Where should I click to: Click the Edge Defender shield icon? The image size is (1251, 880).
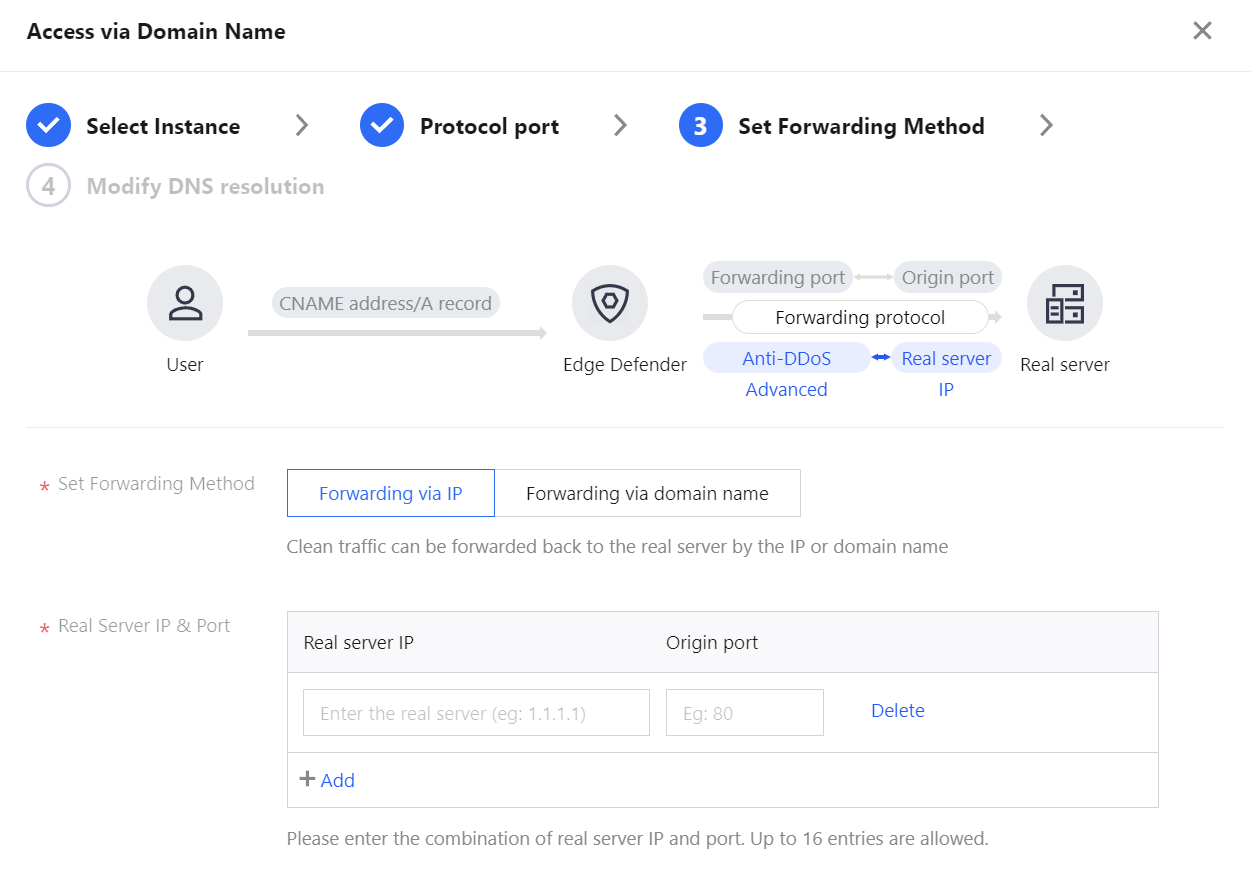click(x=610, y=303)
